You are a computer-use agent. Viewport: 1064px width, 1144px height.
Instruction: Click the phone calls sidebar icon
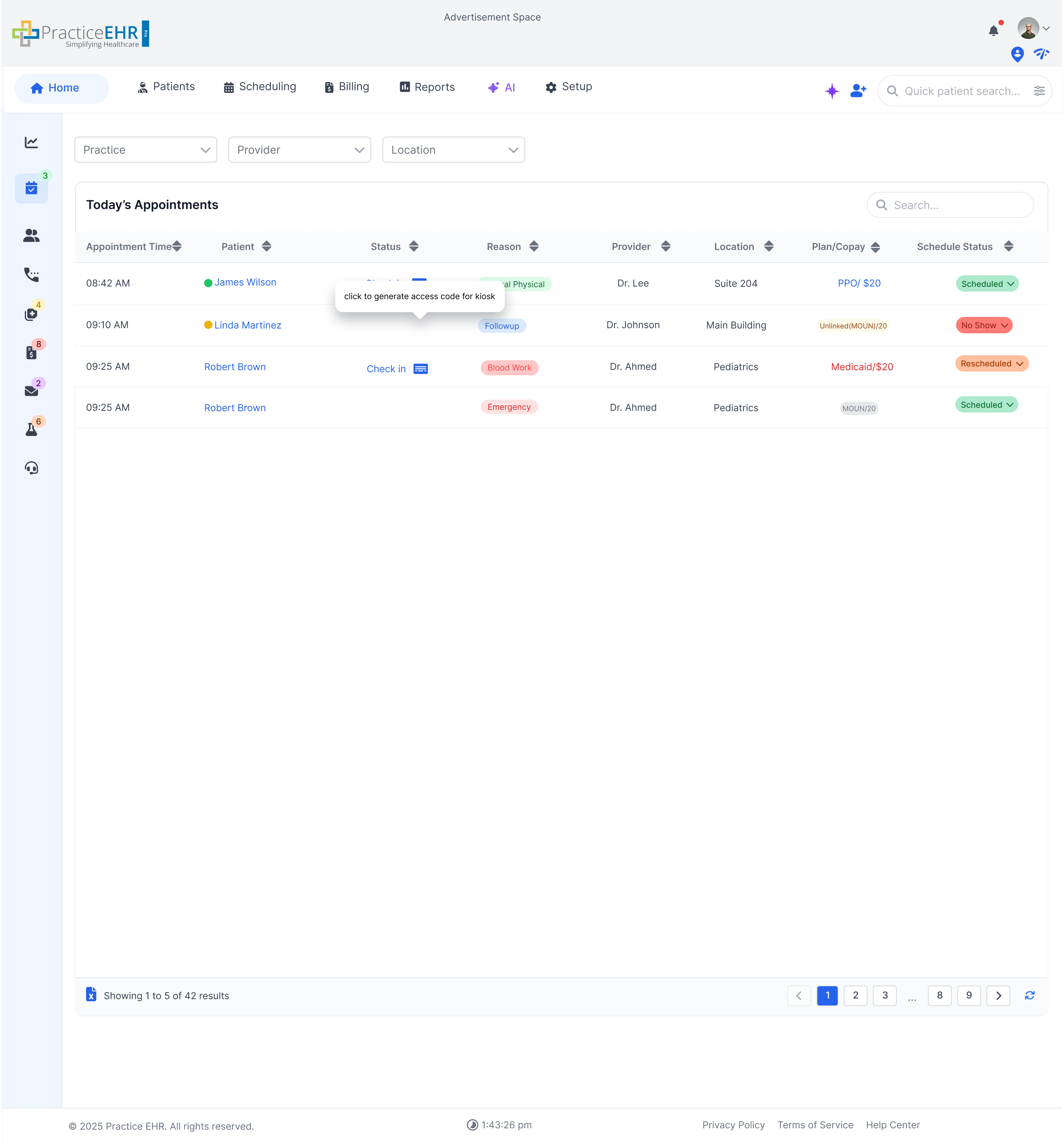click(x=31, y=275)
